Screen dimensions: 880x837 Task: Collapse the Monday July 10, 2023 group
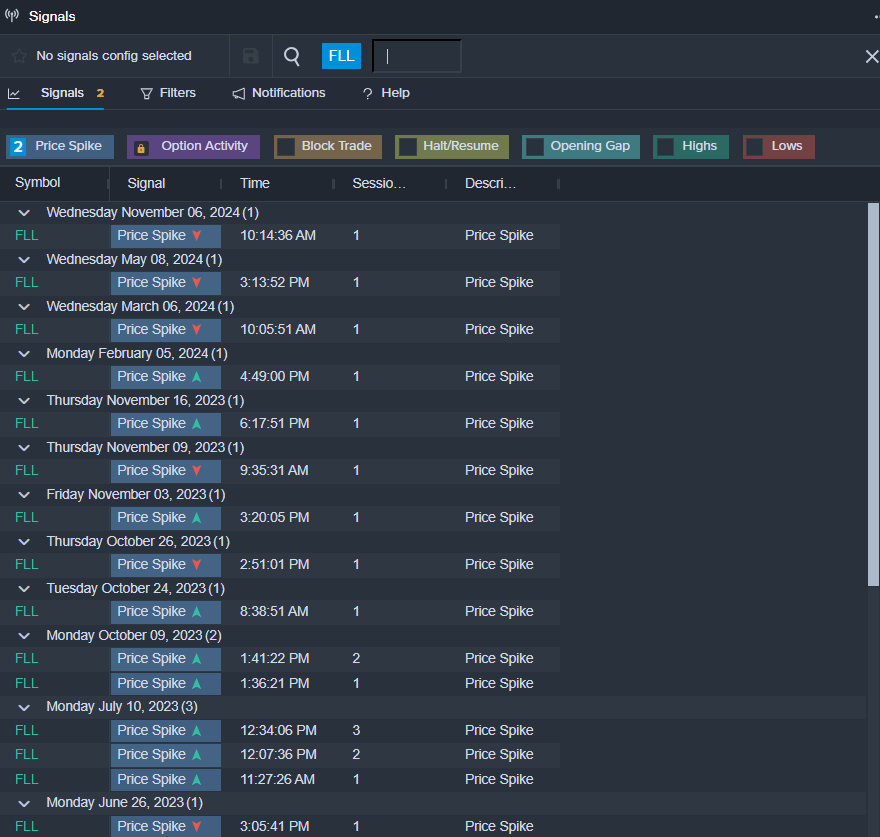(x=24, y=707)
